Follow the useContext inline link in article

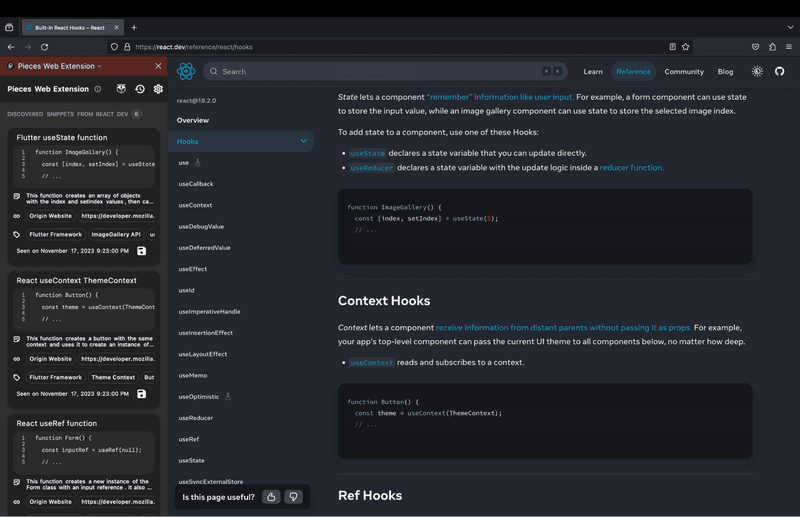point(371,362)
